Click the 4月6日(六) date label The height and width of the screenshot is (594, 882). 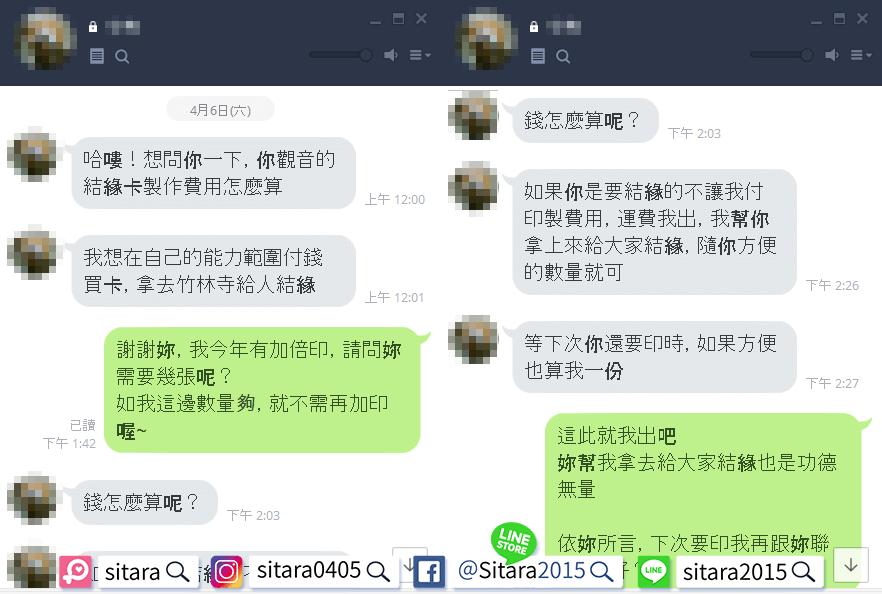(220, 110)
